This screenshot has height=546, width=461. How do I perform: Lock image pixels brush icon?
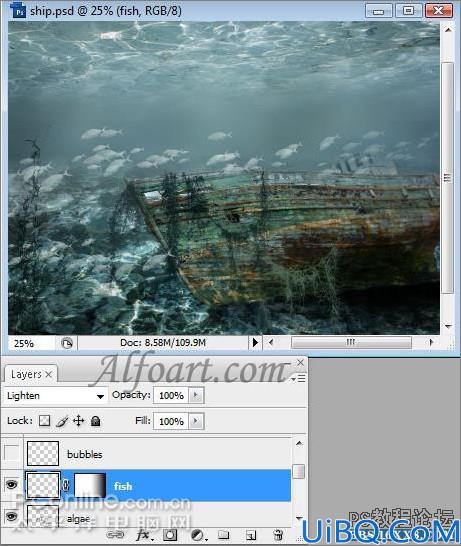tap(62, 421)
